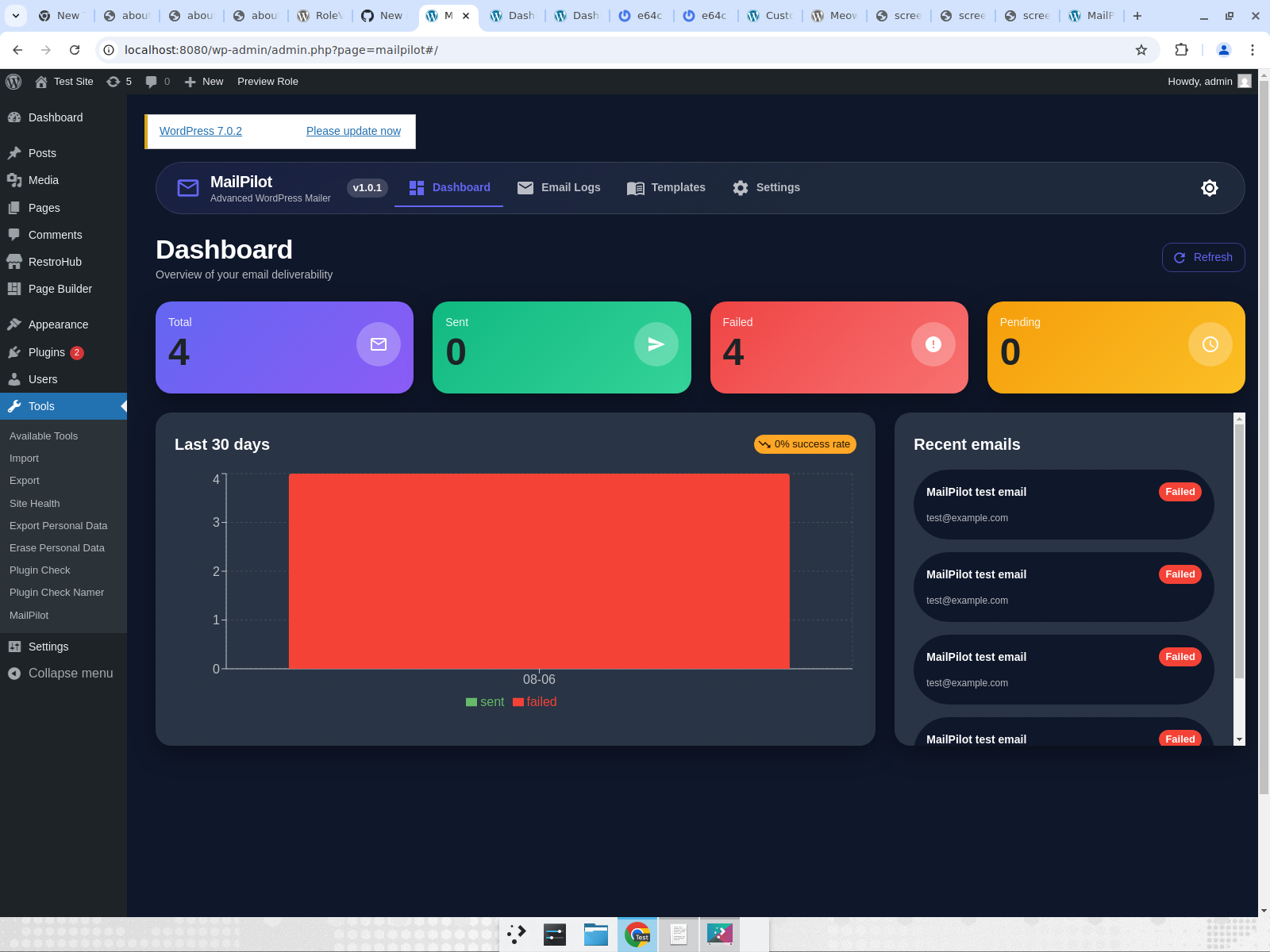Open the Tools menu in the sidebar

coord(63,406)
